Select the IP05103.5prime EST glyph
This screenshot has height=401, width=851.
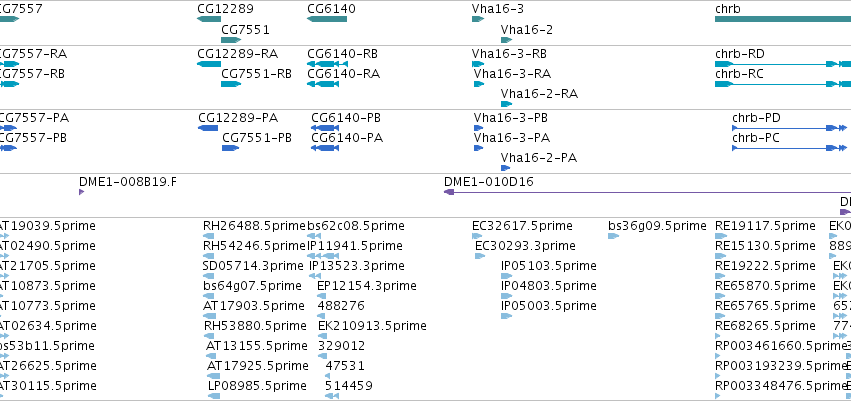pyautogui.click(x=506, y=276)
